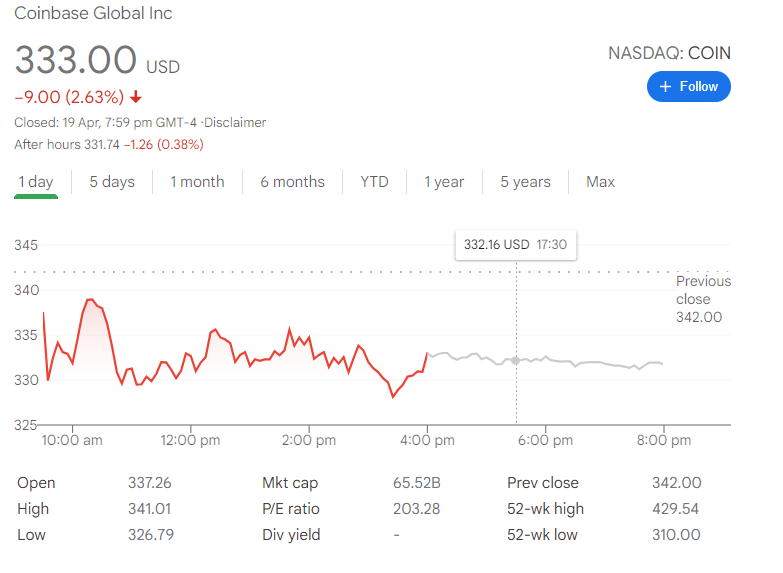Viewport: 783px width, 573px height.
Task: Select the 1 day tab
Action: tap(35, 182)
